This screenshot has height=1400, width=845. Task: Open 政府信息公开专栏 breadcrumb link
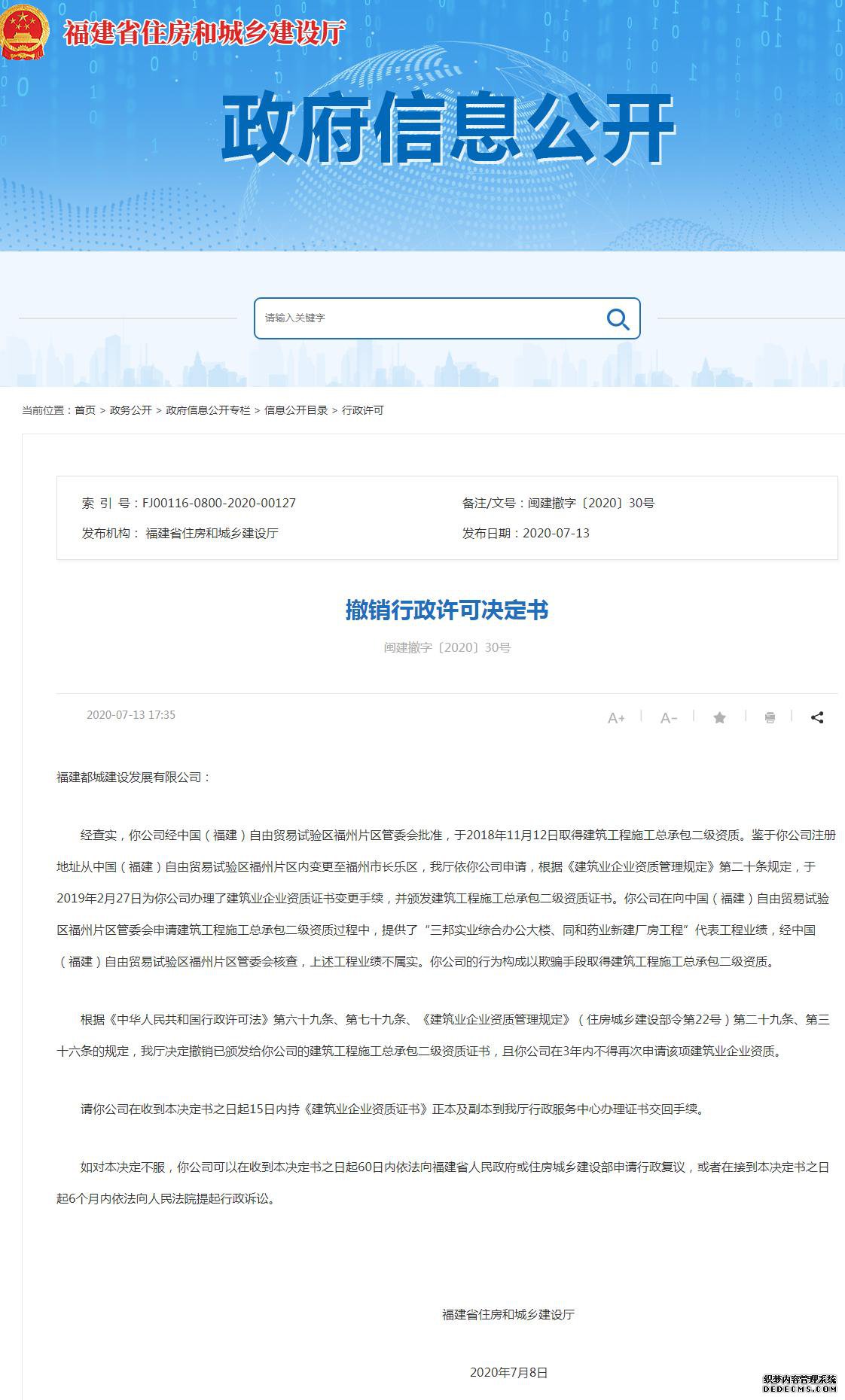[x=209, y=410]
